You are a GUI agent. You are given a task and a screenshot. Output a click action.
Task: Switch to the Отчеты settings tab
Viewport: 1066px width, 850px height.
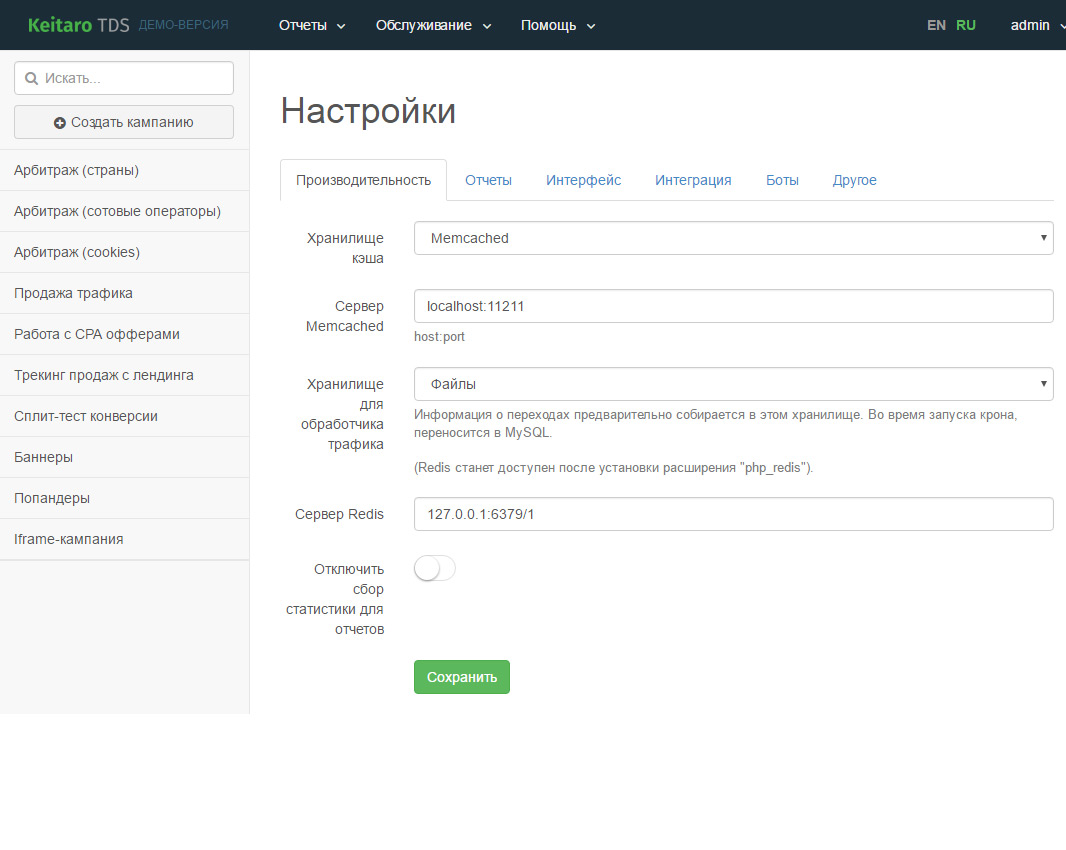coord(488,180)
